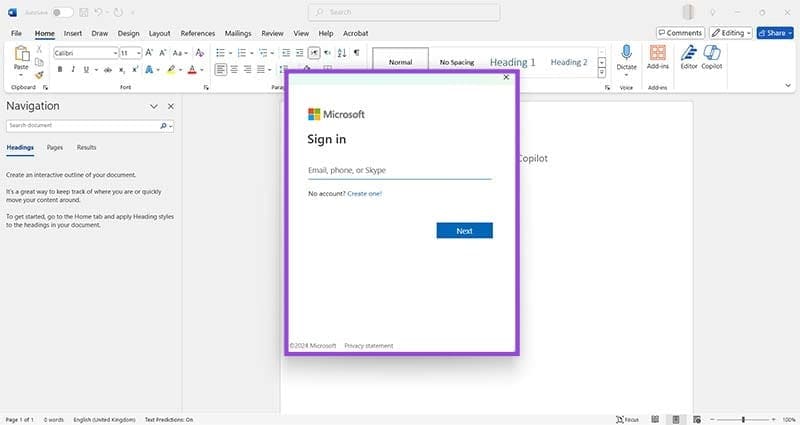Select Print Layout view icon
This screenshot has height=425, width=800.
point(676,419)
